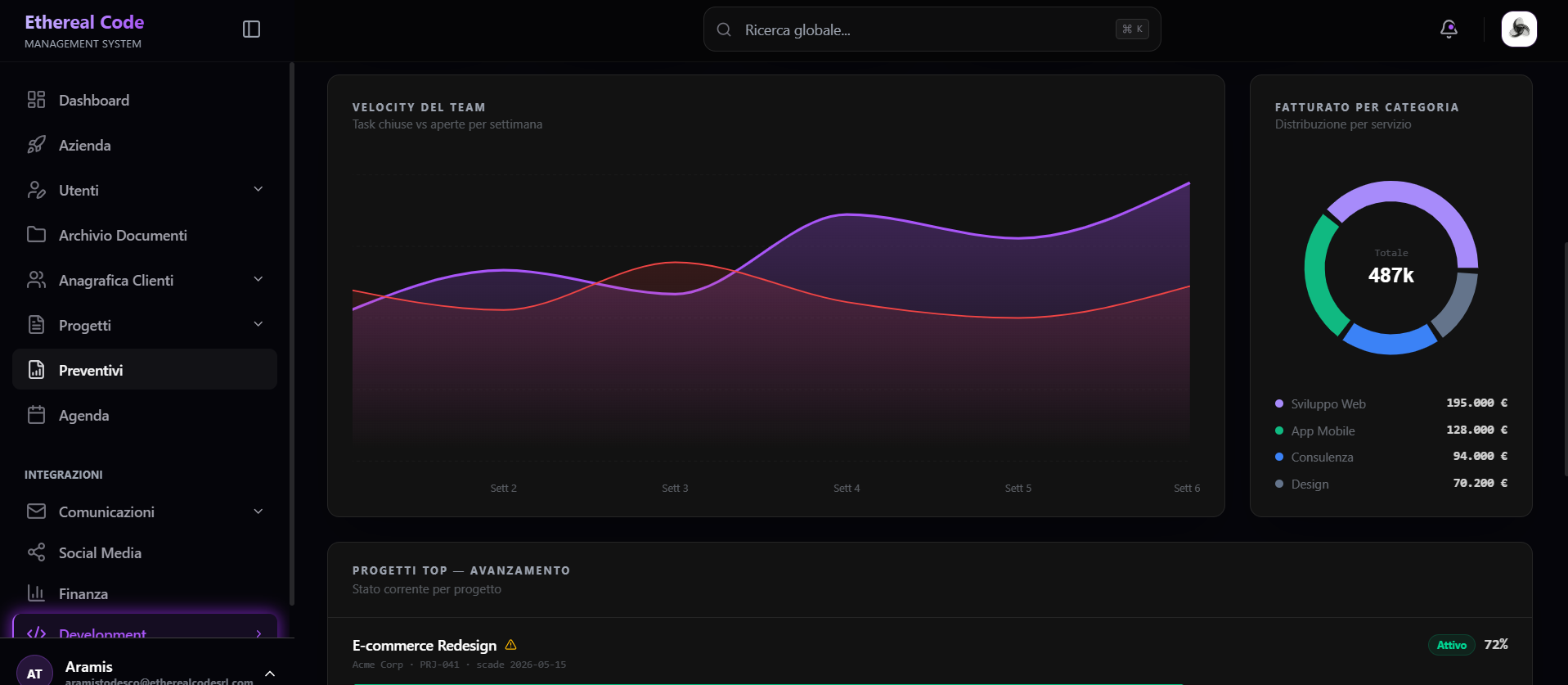Expand the Progetti submenu chevron
Image resolution: width=1568 pixels, height=685 pixels.
(258, 324)
